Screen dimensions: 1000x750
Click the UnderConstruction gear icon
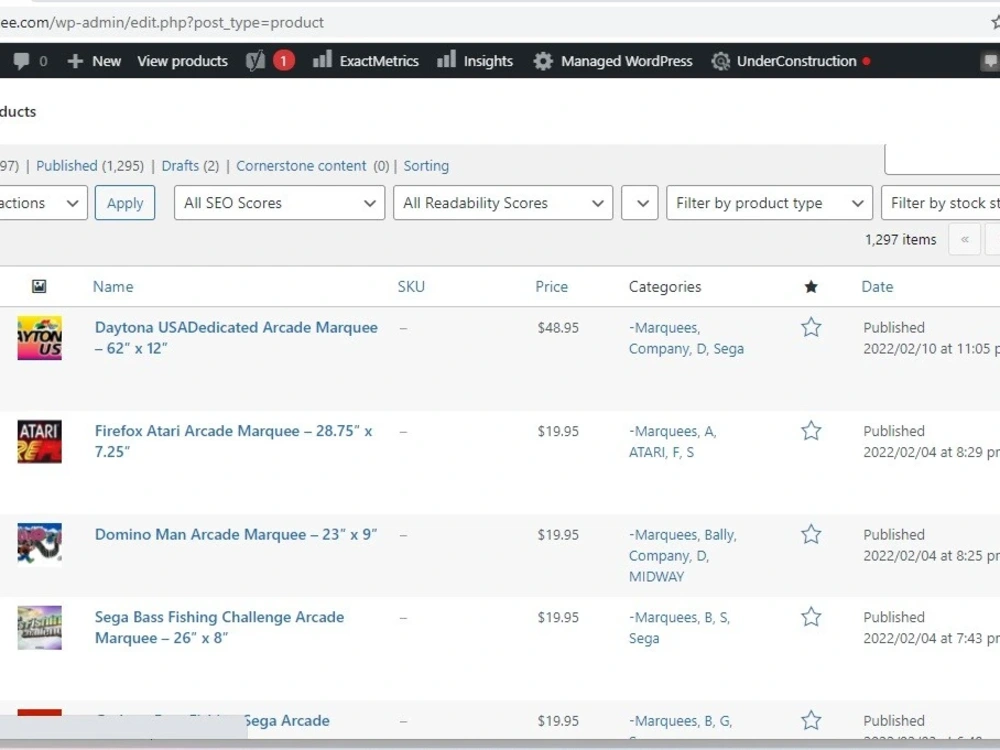[721, 61]
